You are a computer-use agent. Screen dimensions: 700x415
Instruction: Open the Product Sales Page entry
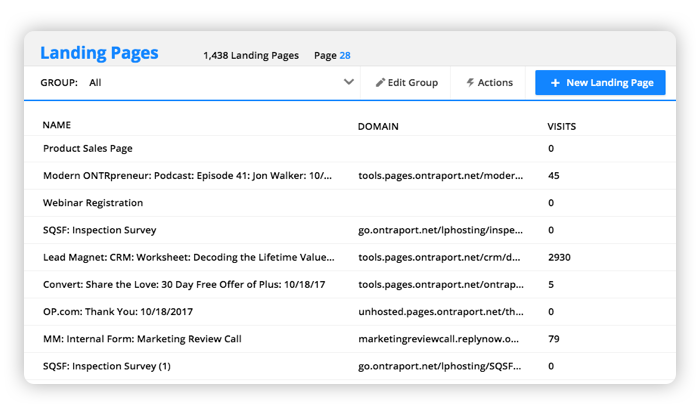[x=88, y=149]
